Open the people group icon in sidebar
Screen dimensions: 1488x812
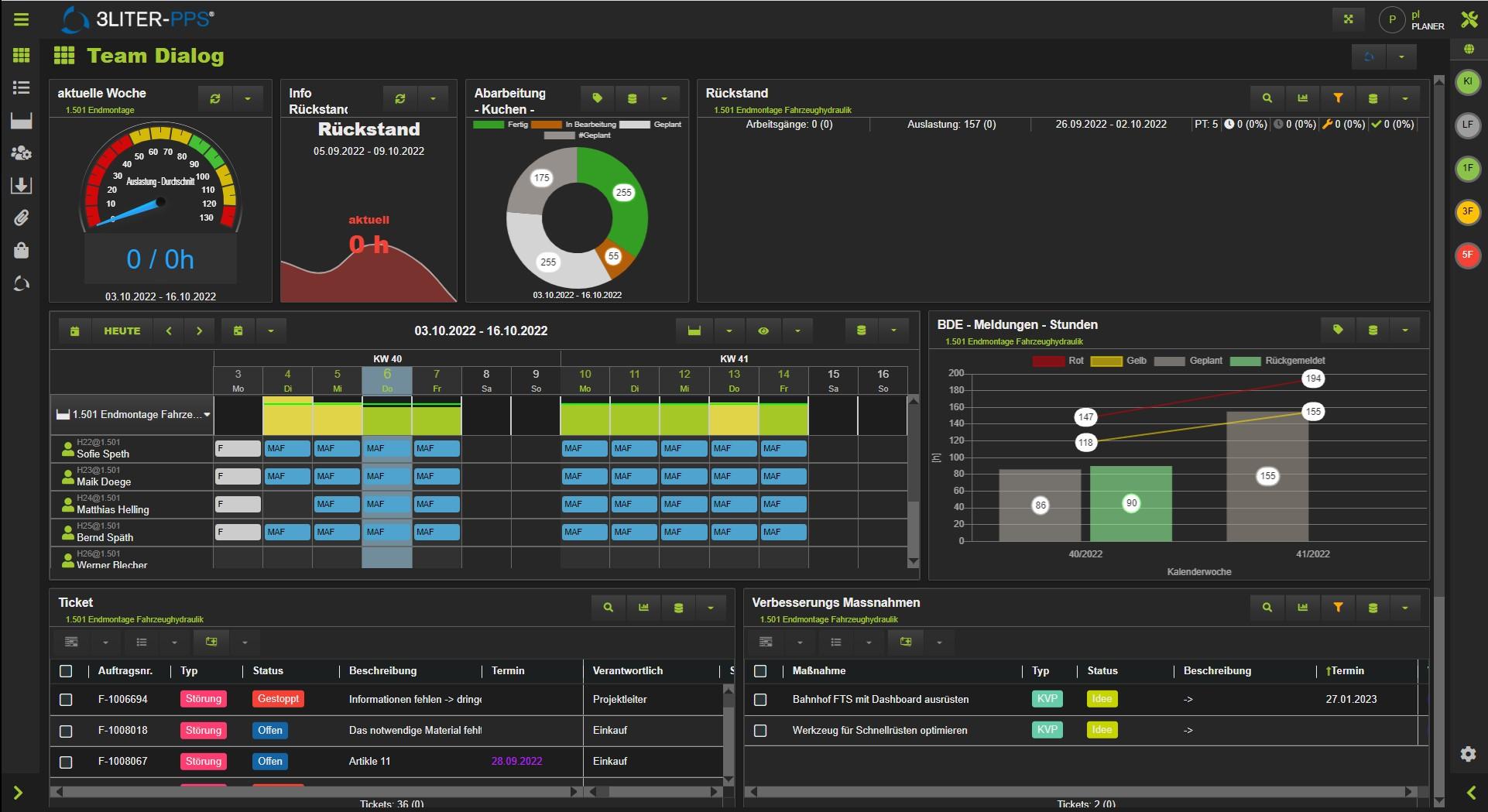coord(21,152)
